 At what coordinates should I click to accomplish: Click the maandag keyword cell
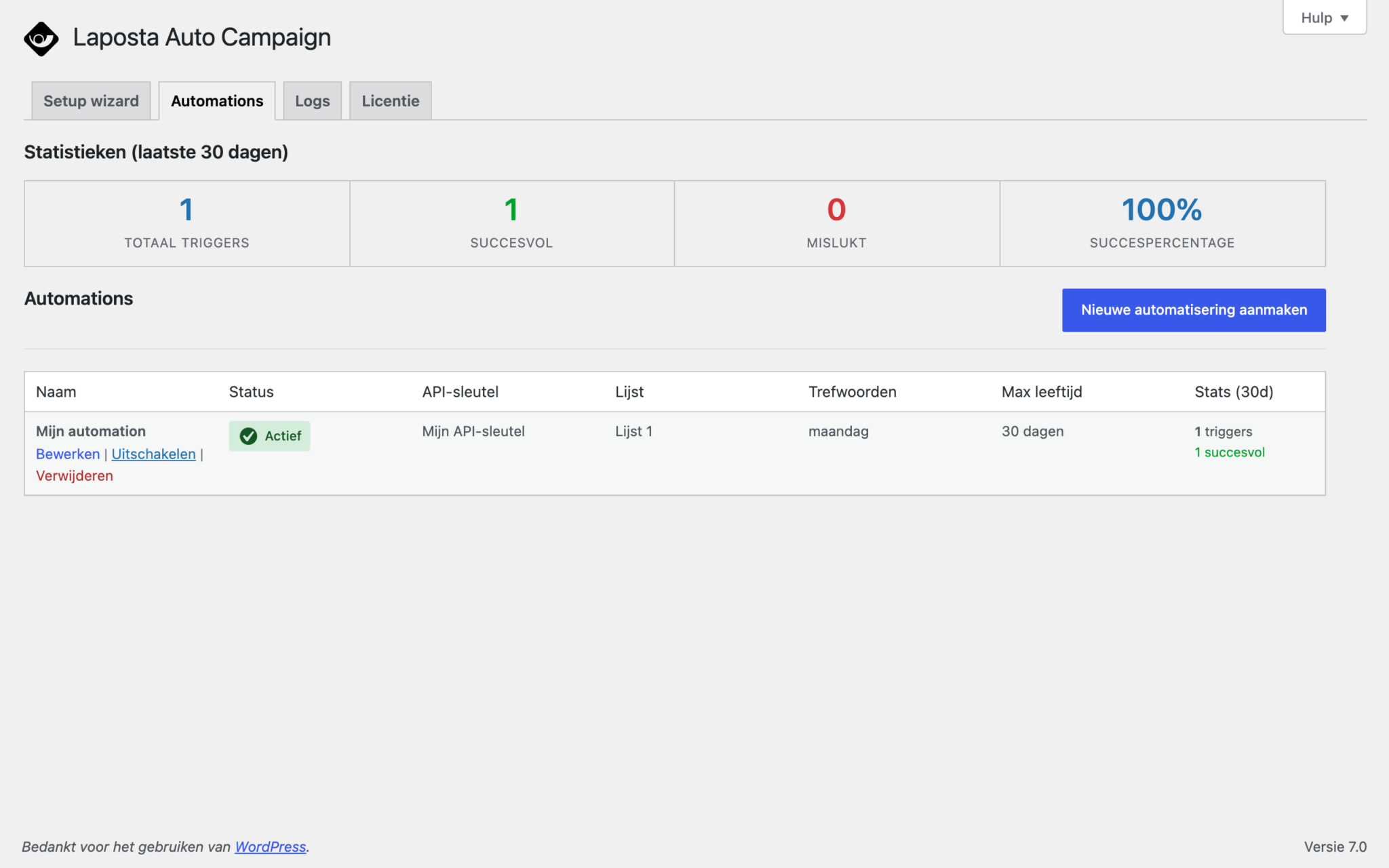click(838, 431)
